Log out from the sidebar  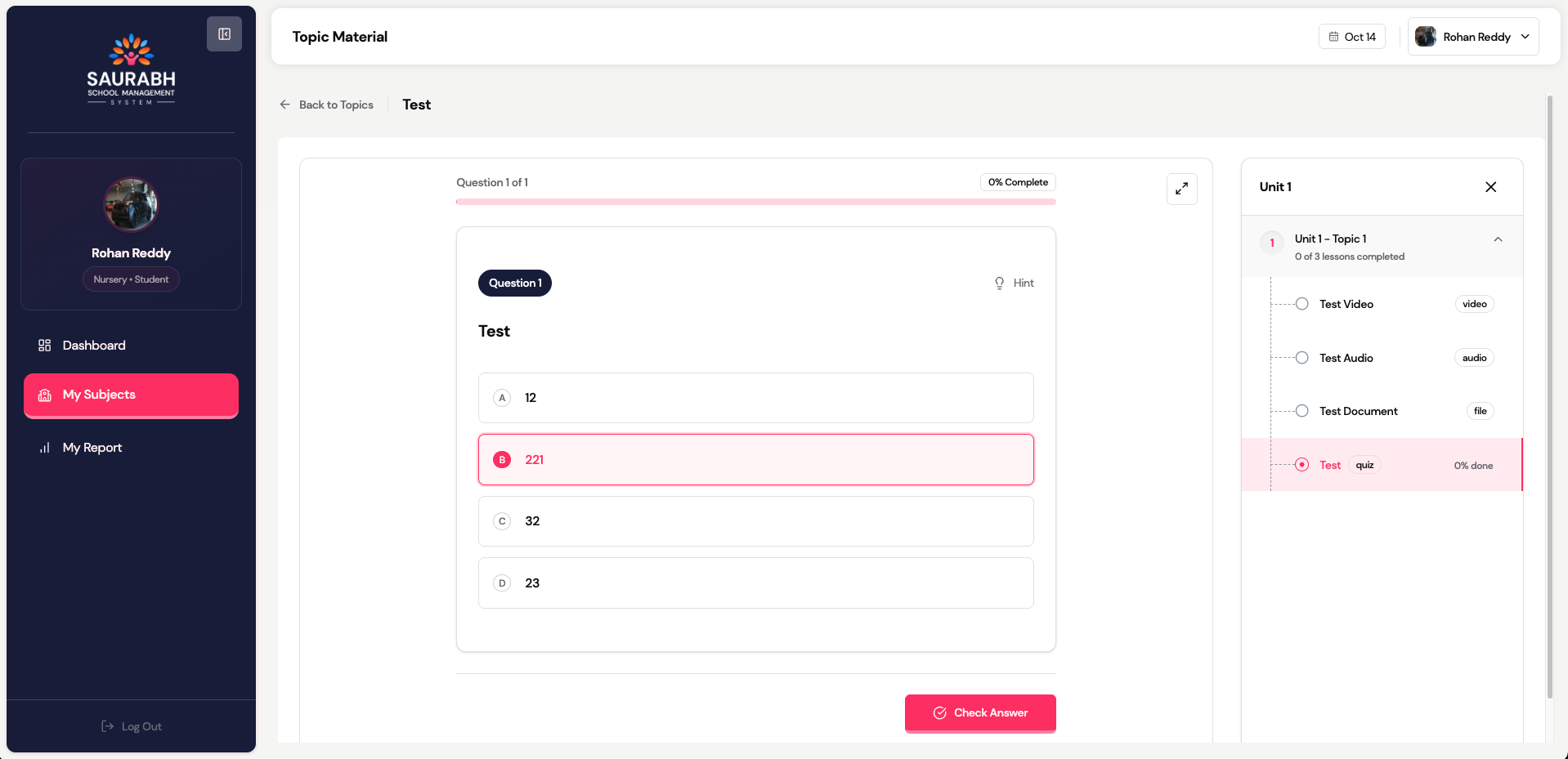tap(131, 726)
